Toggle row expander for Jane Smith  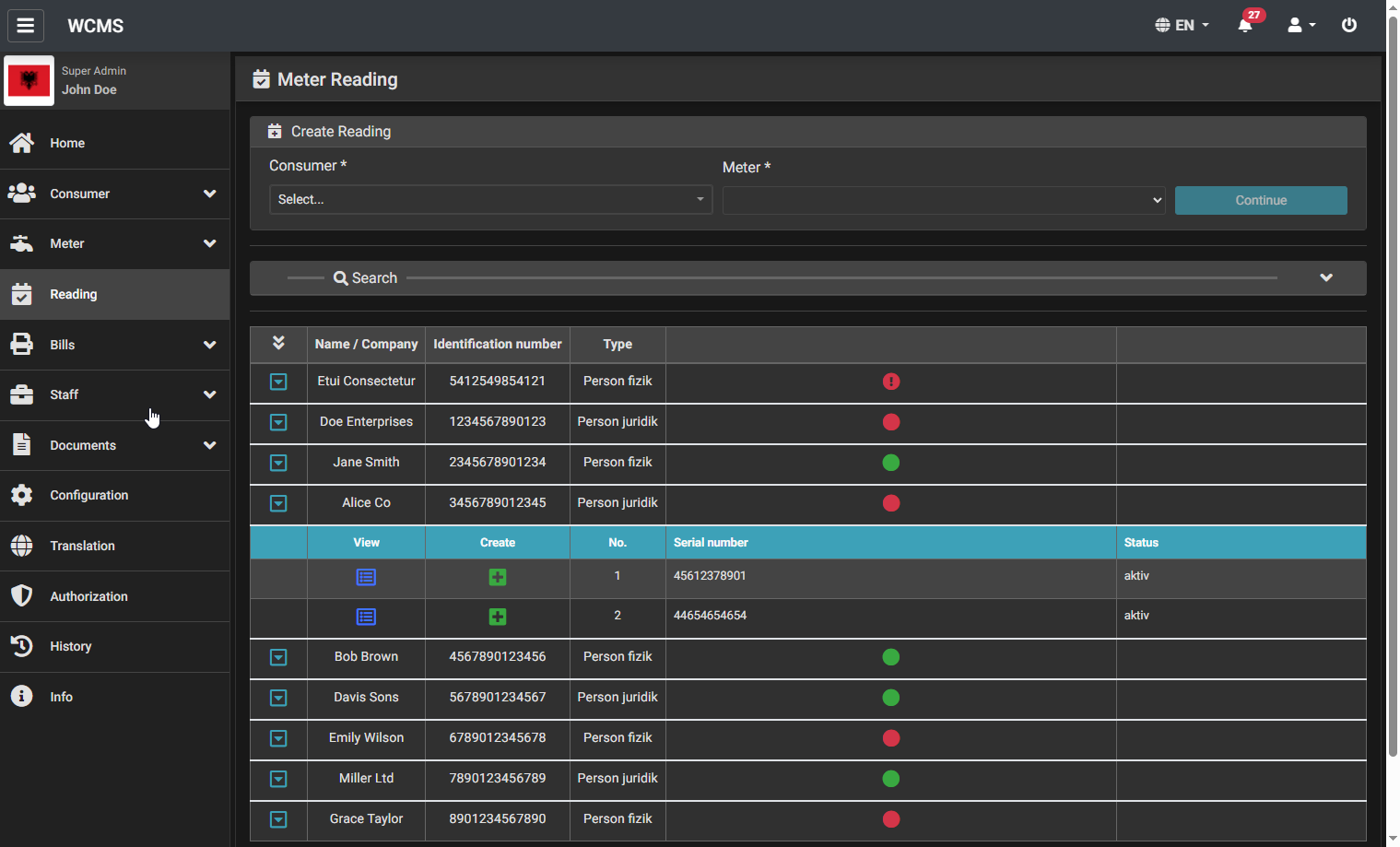coord(278,463)
